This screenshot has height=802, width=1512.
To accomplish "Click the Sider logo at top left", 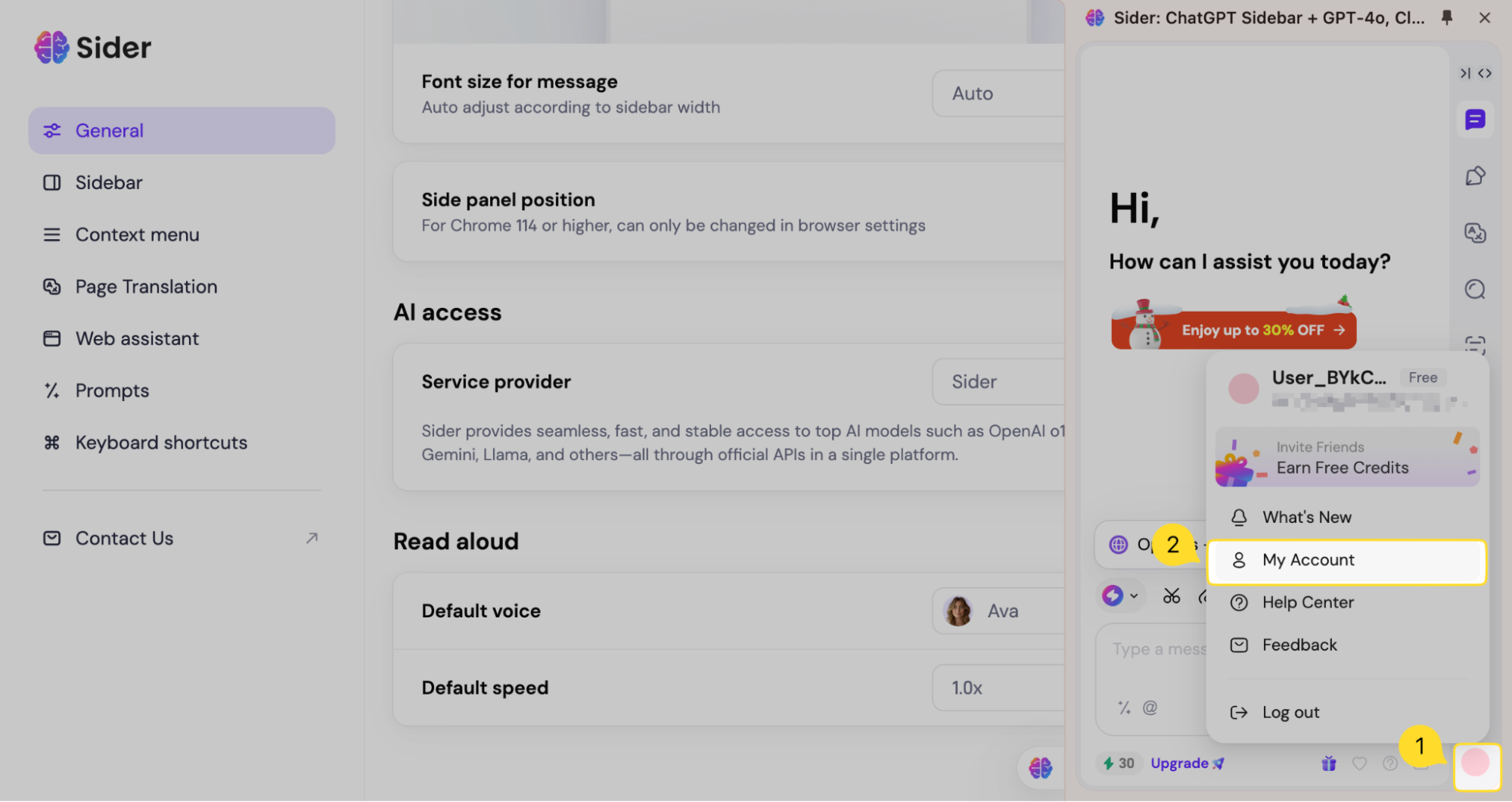I will point(93,48).
